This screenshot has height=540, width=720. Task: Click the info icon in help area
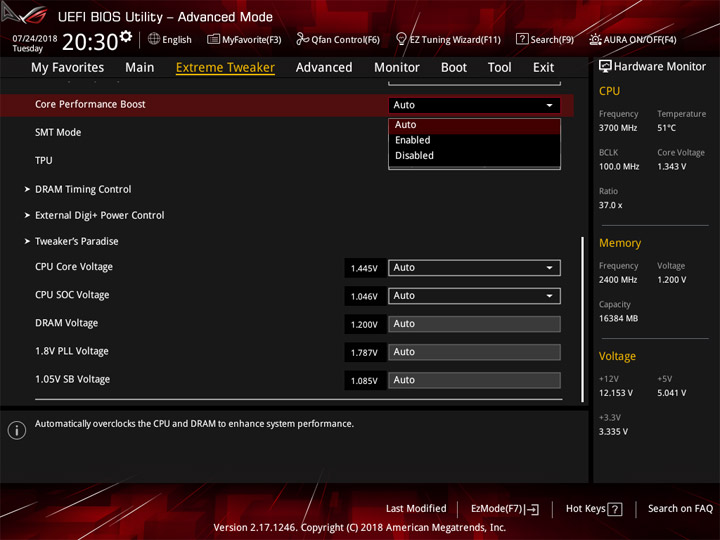pos(17,430)
